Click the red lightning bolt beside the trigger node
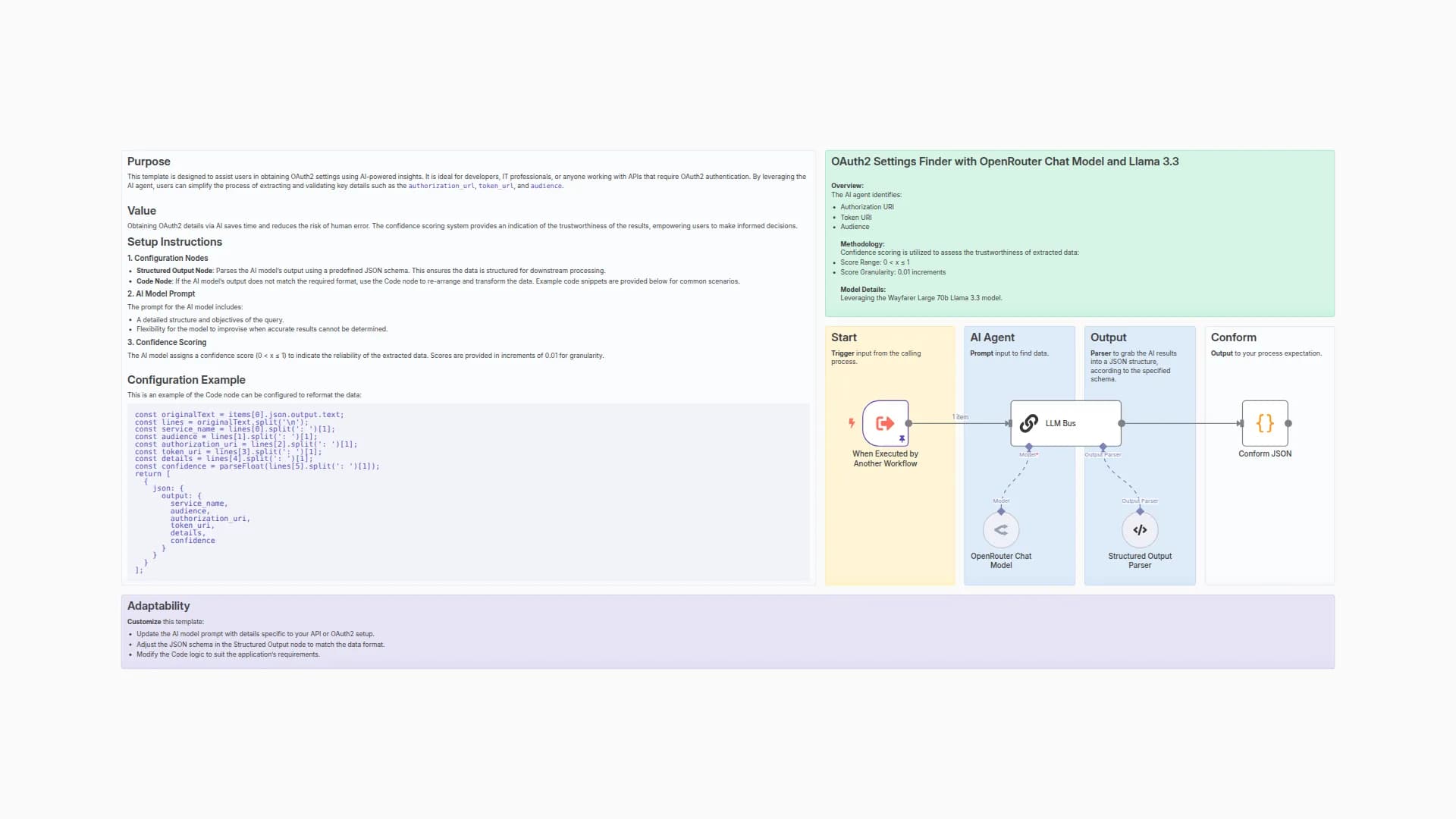 pyautogui.click(x=852, y=423)
